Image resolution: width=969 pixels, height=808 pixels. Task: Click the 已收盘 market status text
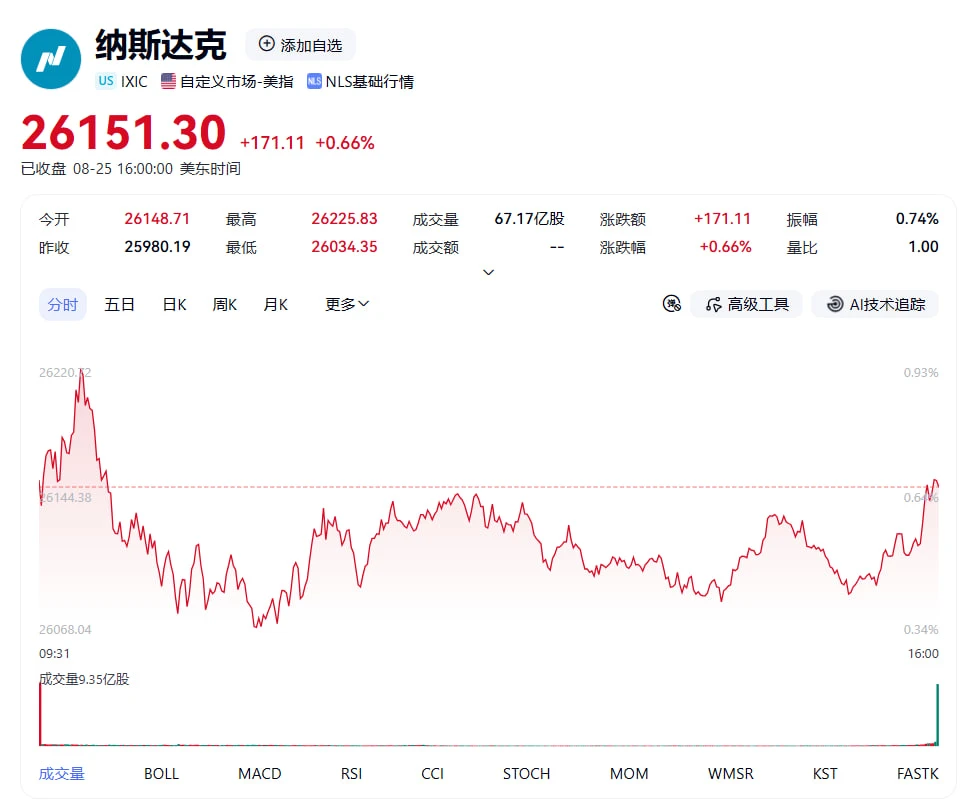tap(43, 169)
